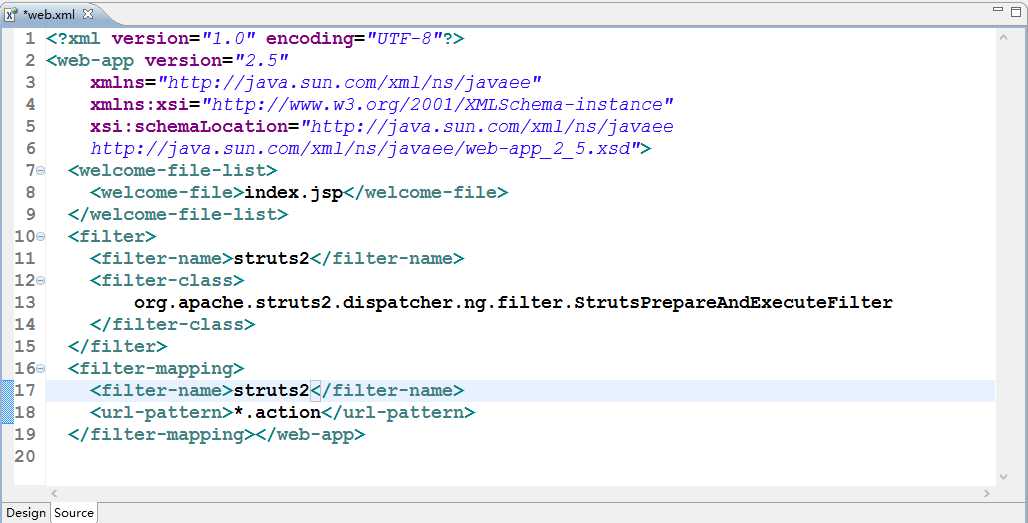Collapse the filter-class element fold
Viewport: 1028px width, 523px height.
(x=41, y=281)
